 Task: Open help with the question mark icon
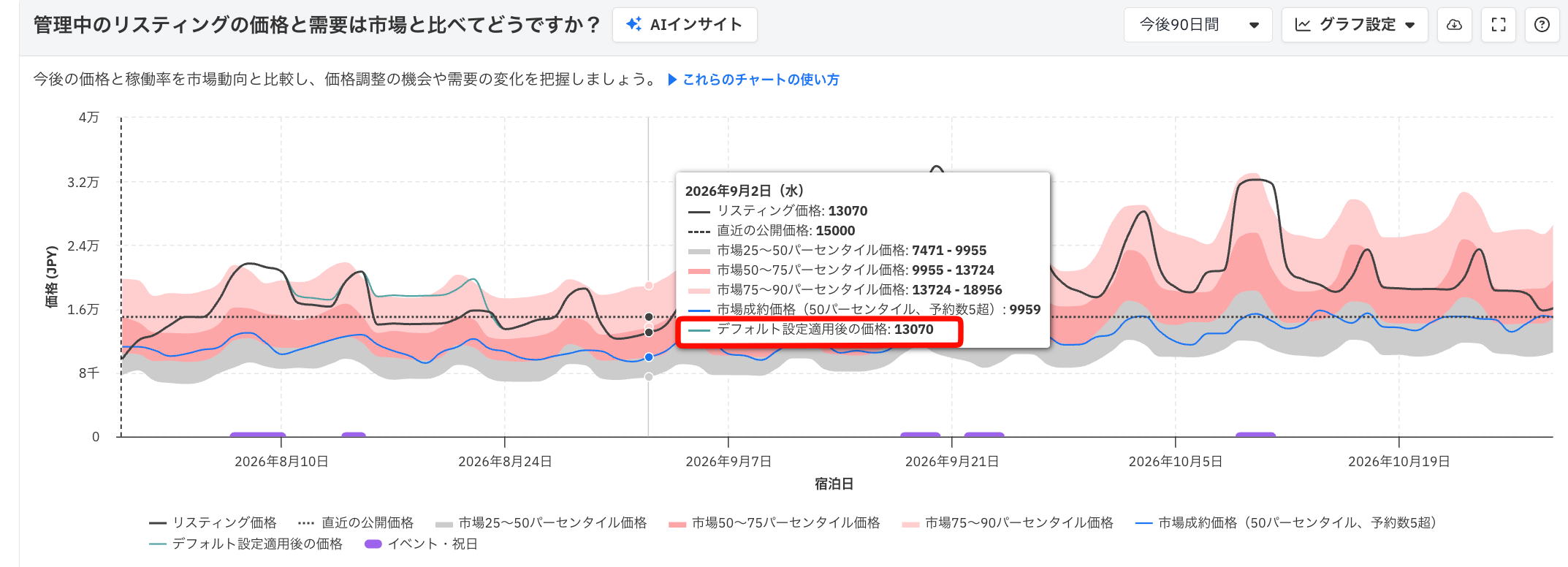(x=1542, y=25)
